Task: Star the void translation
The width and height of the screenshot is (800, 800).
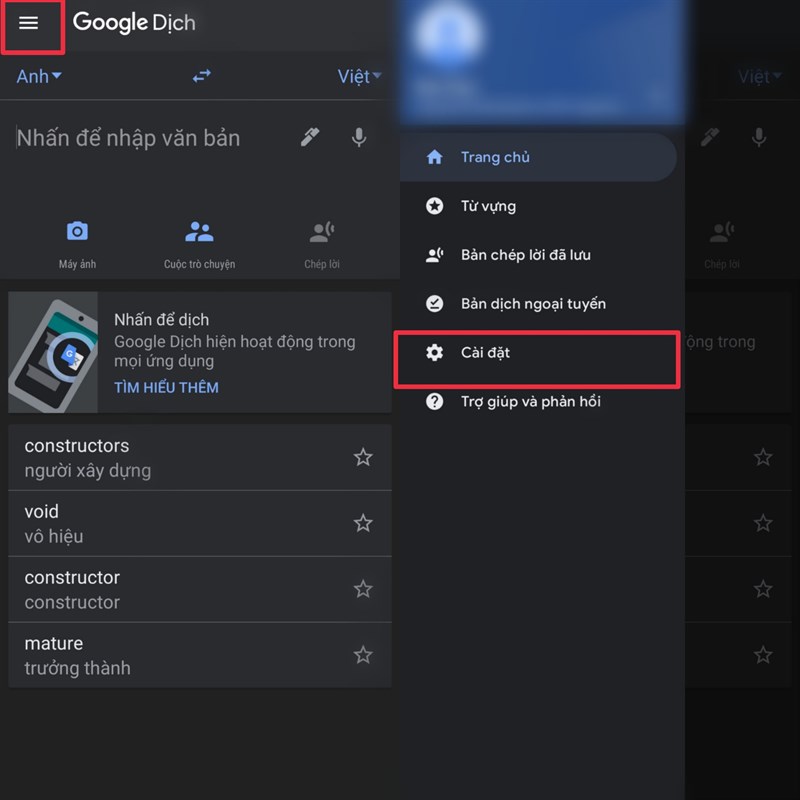Action: 363,523
